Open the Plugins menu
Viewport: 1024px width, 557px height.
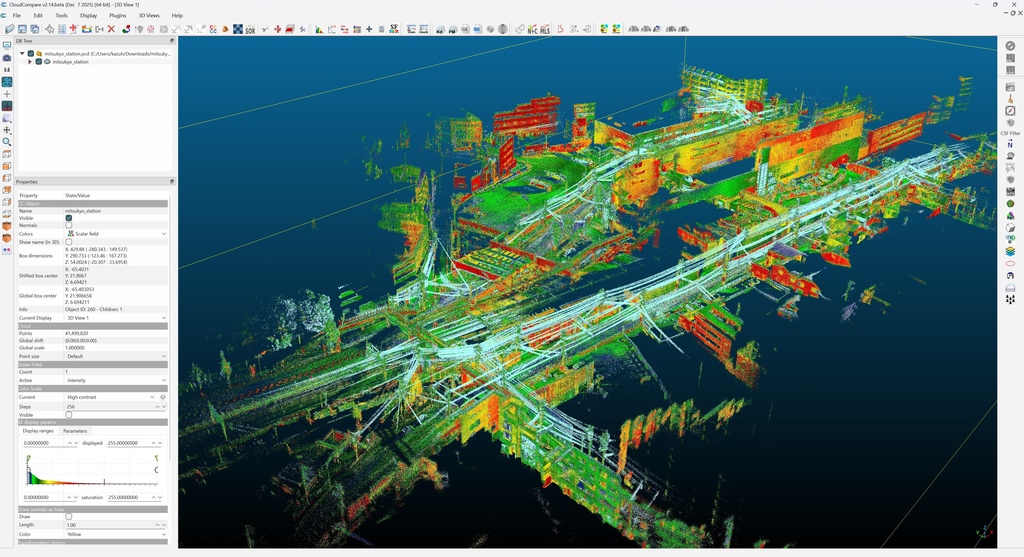(x=118, y=15)
